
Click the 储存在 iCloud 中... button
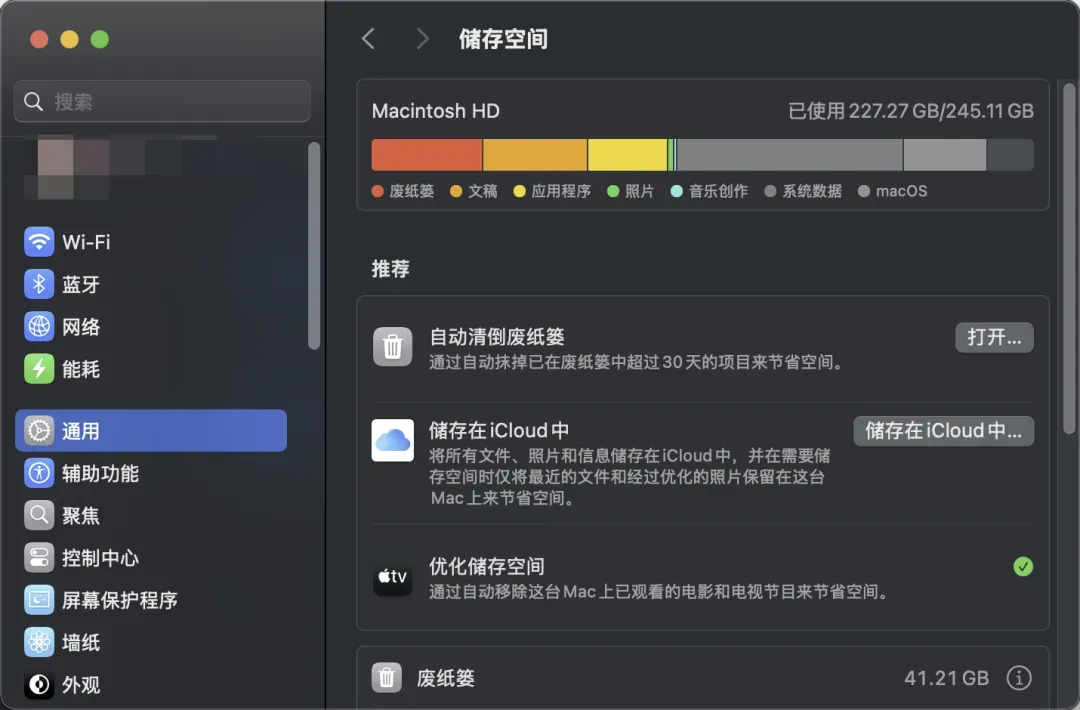(943, 431)
